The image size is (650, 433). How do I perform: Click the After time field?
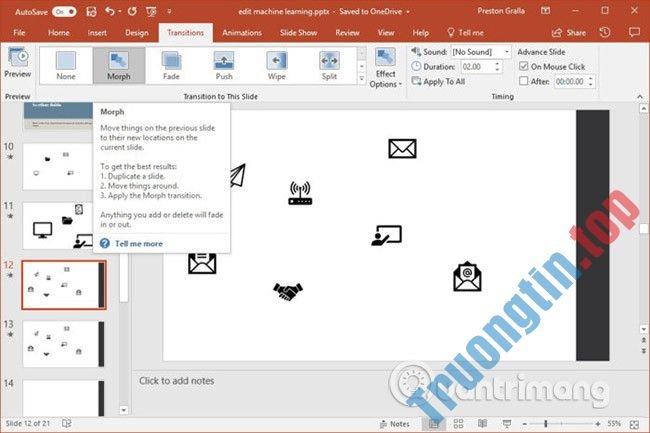(x=570, y=82)
